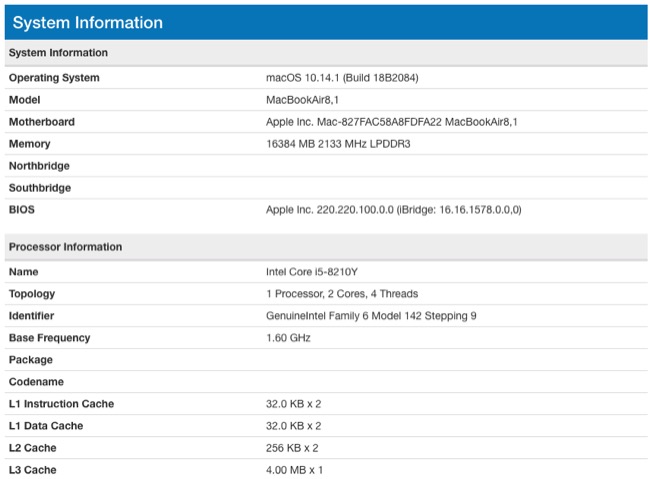Click the Apple Inc. Mac-827FAC58A8FDFA22 motherboard value
Image resolution: width=650 pixels, height=479 pixels.
pyautogui.click(x=391, y=122)
